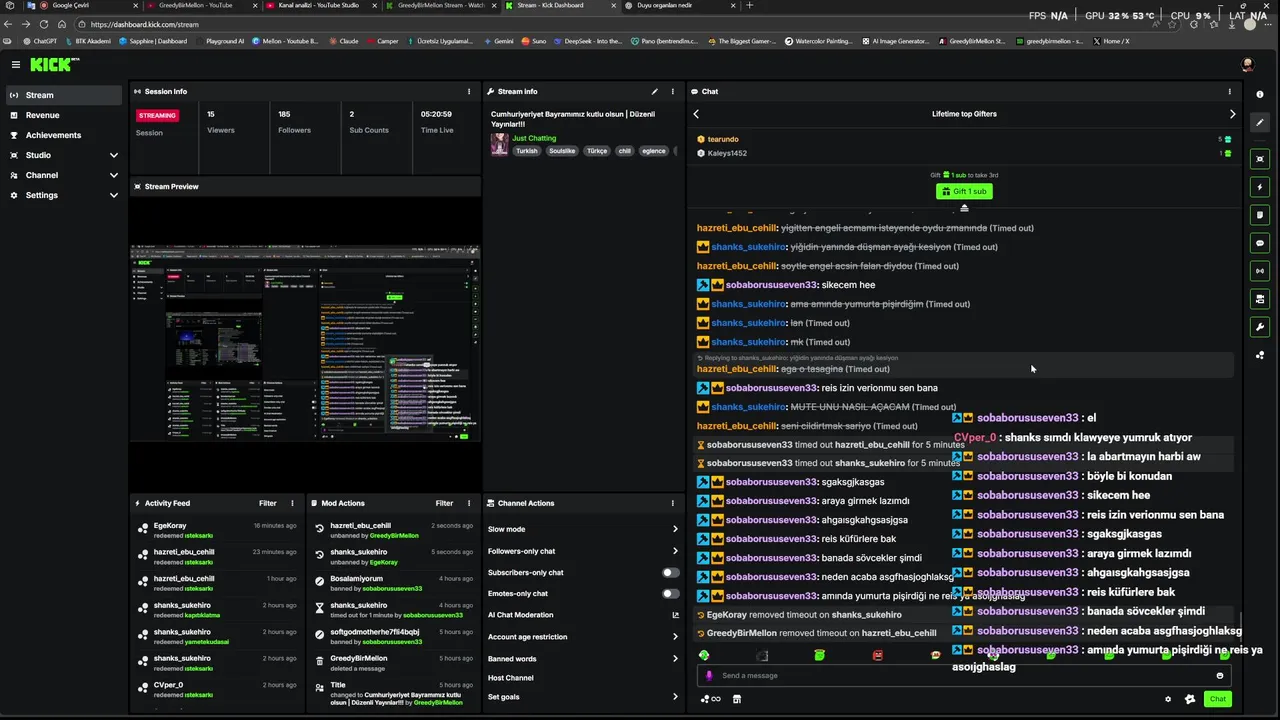Click the browser address bar URL
This screenshot has height=720, width=1280.
[x=145, y=24]
